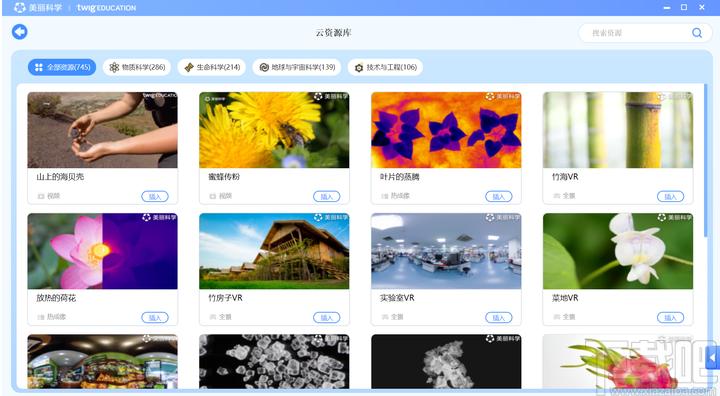The height and width of the screenshot is (396, 720).
Task: Insert the 山上的海贝壳 resource
Action: click(x=155, y=197)
